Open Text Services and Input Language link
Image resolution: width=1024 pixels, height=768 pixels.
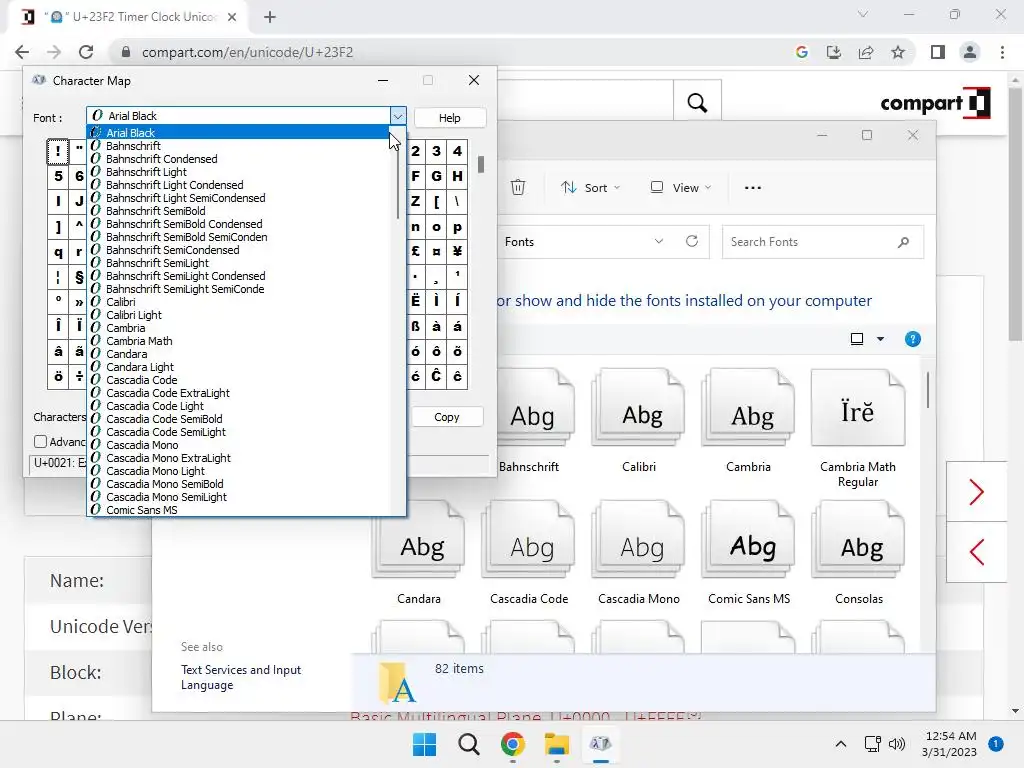click(x=241, y=677)
